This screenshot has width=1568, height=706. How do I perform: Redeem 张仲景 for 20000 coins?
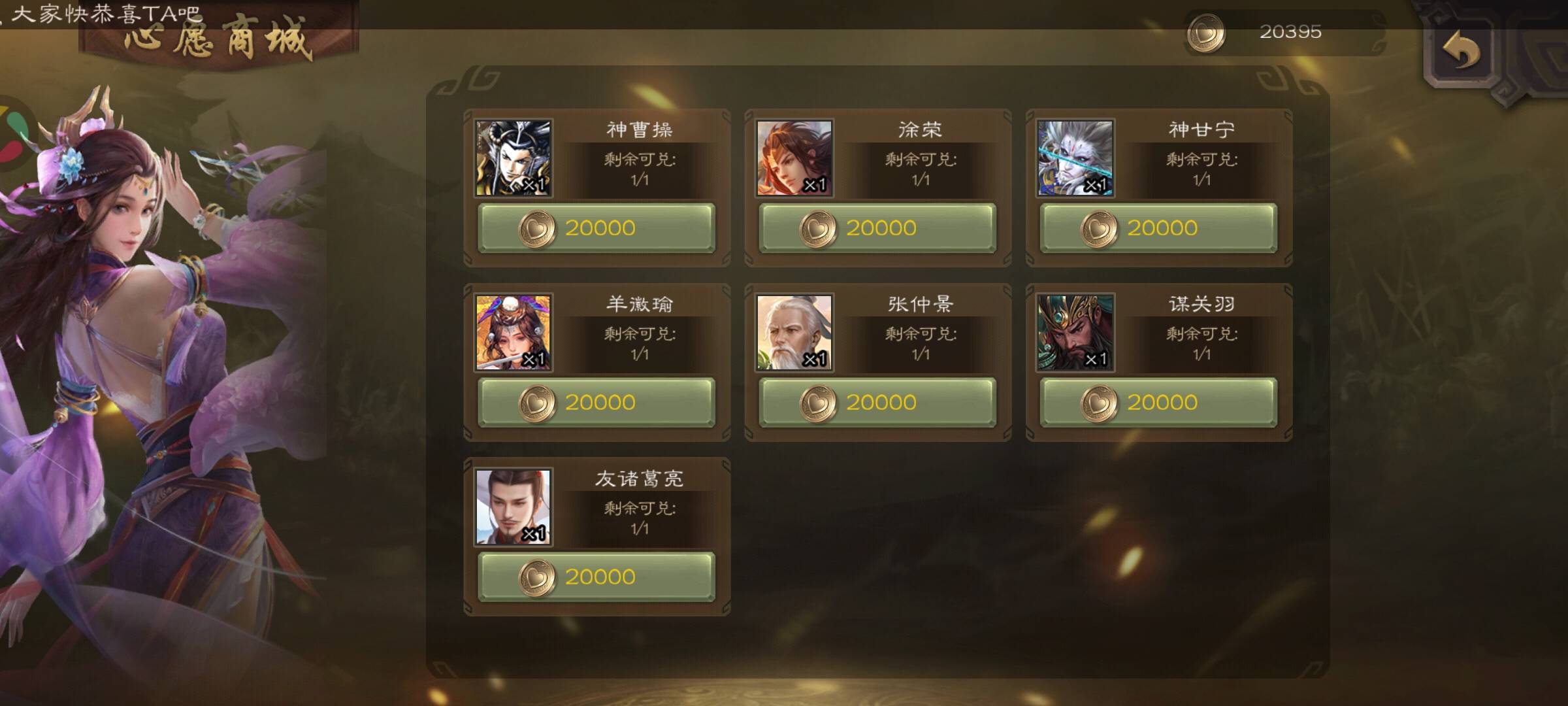tap(877, 403)
